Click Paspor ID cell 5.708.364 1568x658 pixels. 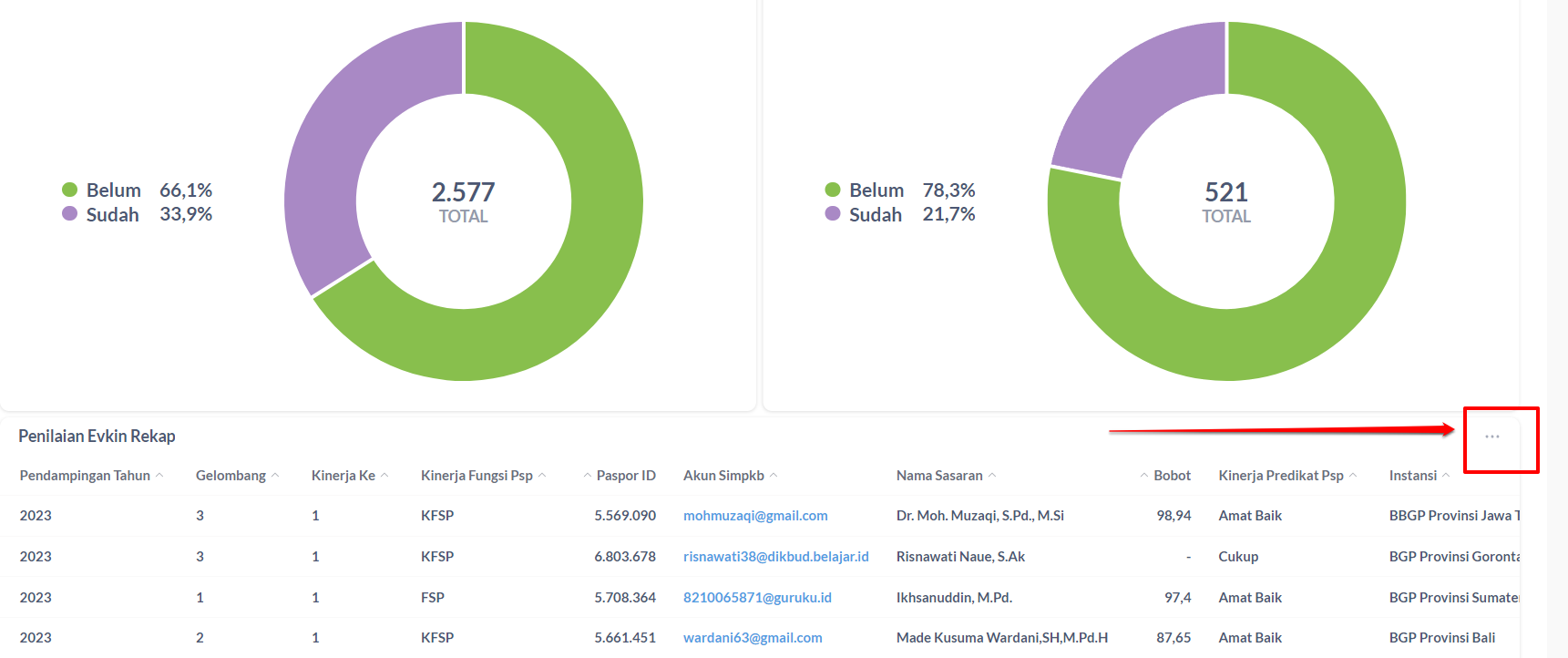[625, 598]
